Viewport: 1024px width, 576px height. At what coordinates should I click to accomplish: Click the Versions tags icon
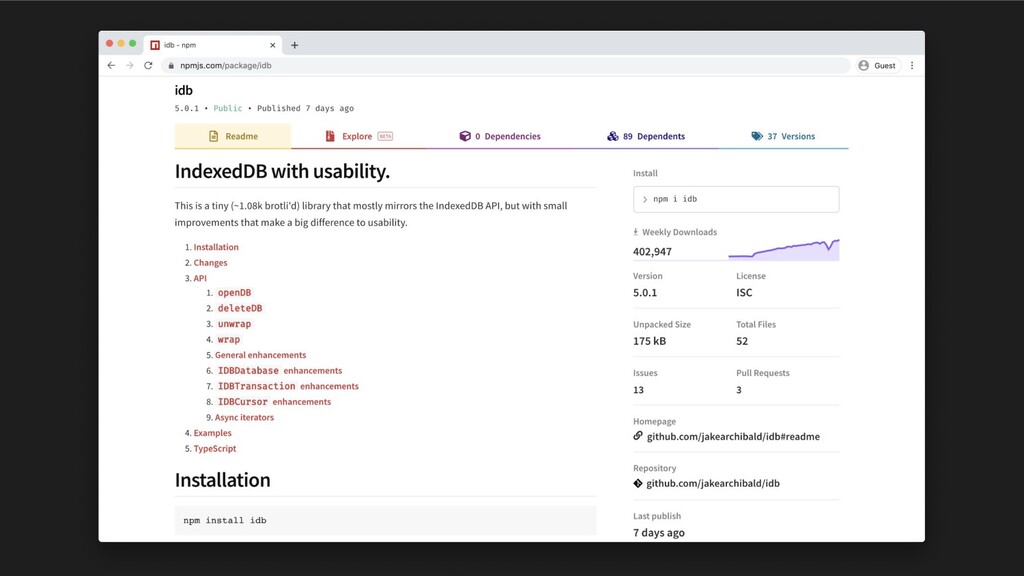tap(757, 136)
